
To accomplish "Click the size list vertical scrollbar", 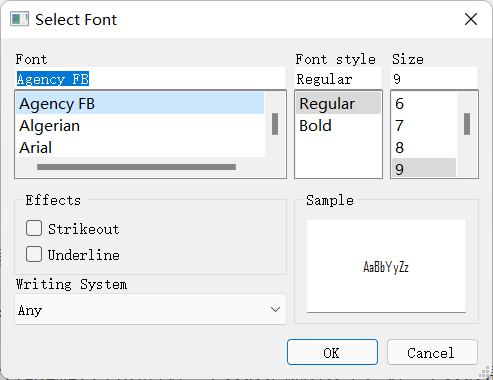I will 467,124.
